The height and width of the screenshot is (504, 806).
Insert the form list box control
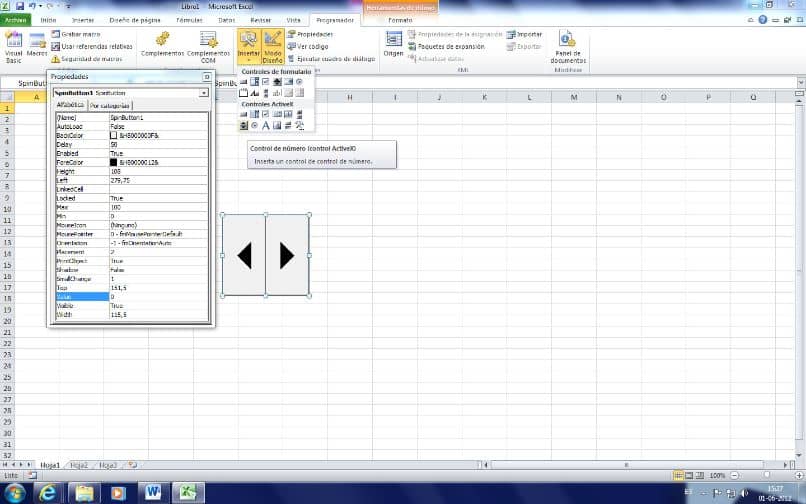pyautogui.click(x=288, y=81)
